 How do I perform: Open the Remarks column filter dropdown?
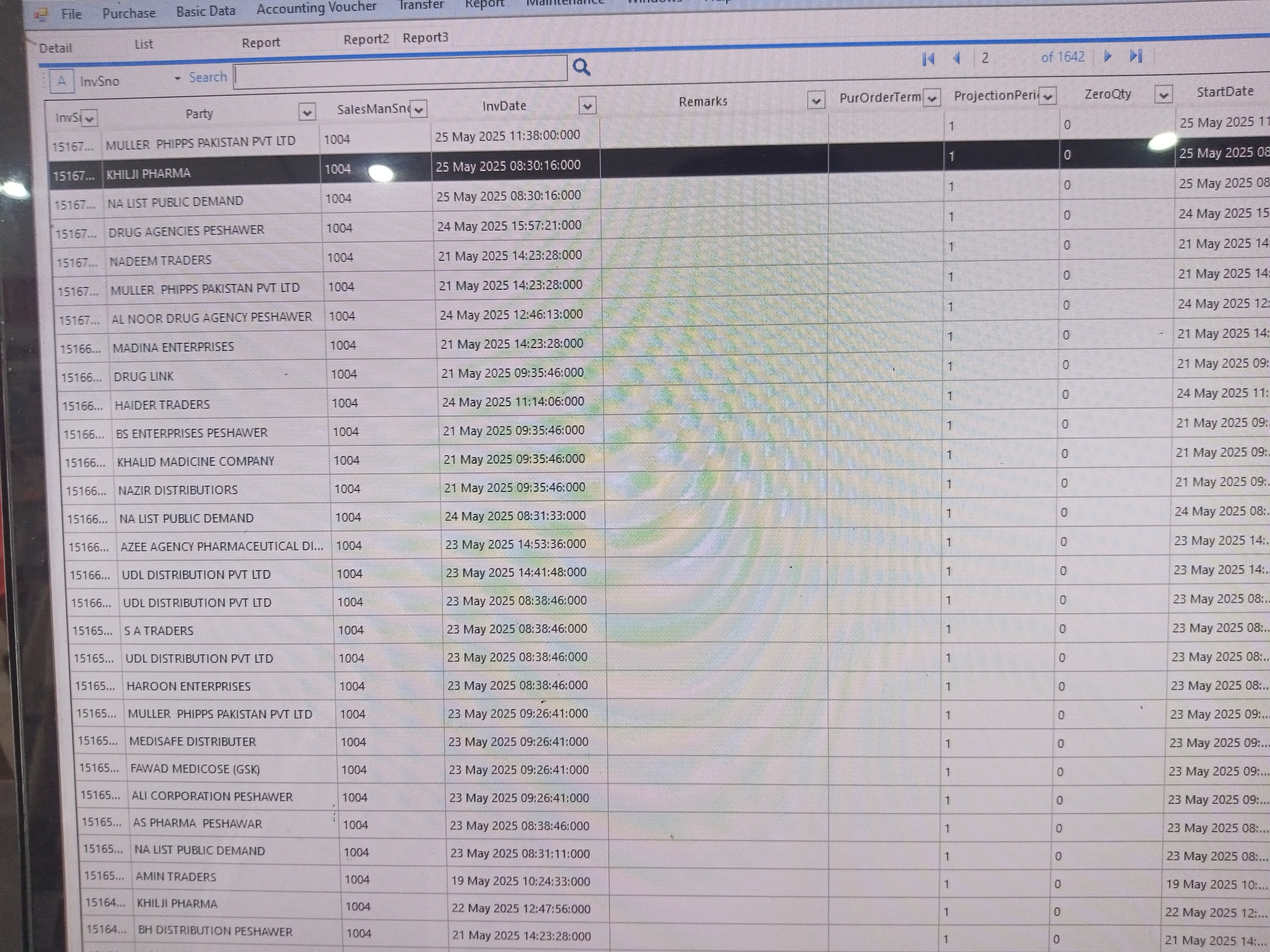(x=815, y=101)
